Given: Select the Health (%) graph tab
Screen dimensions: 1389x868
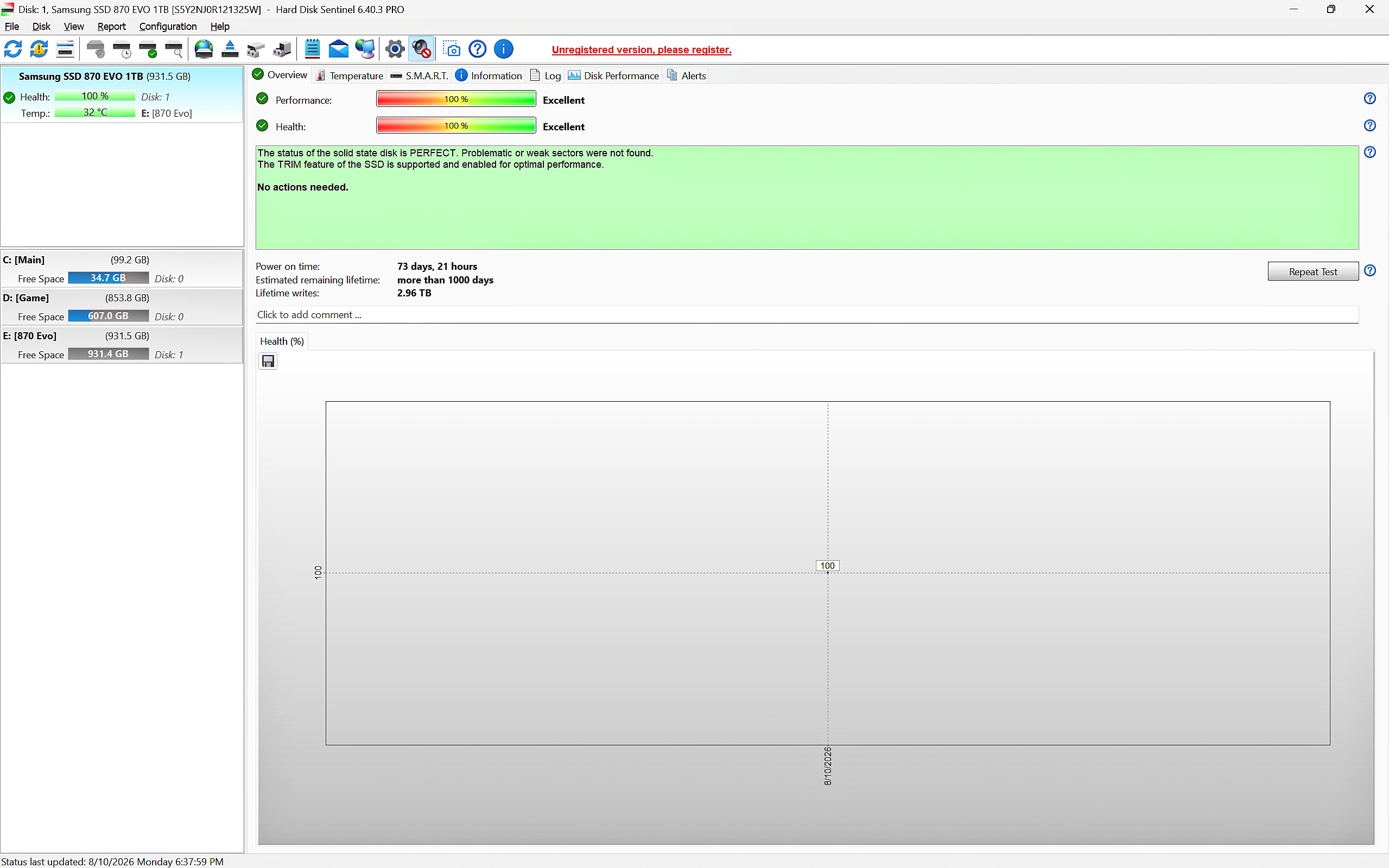Looking at the screenshot, I should click(x=282, y=341).
